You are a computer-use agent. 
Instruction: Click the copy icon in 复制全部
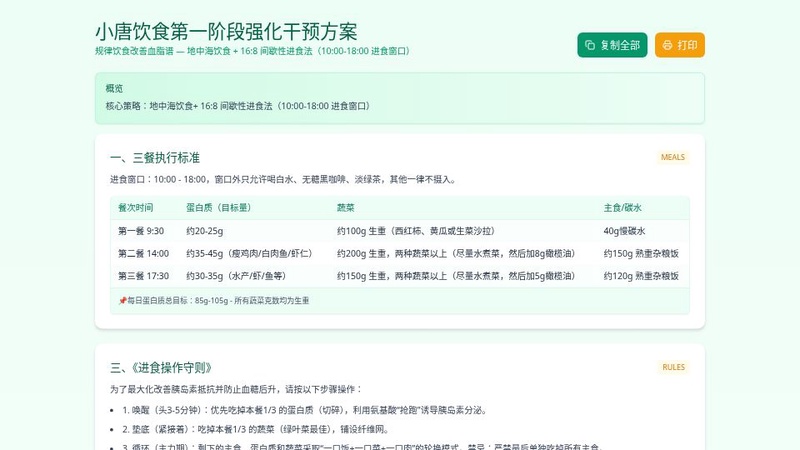pos(590,45)
